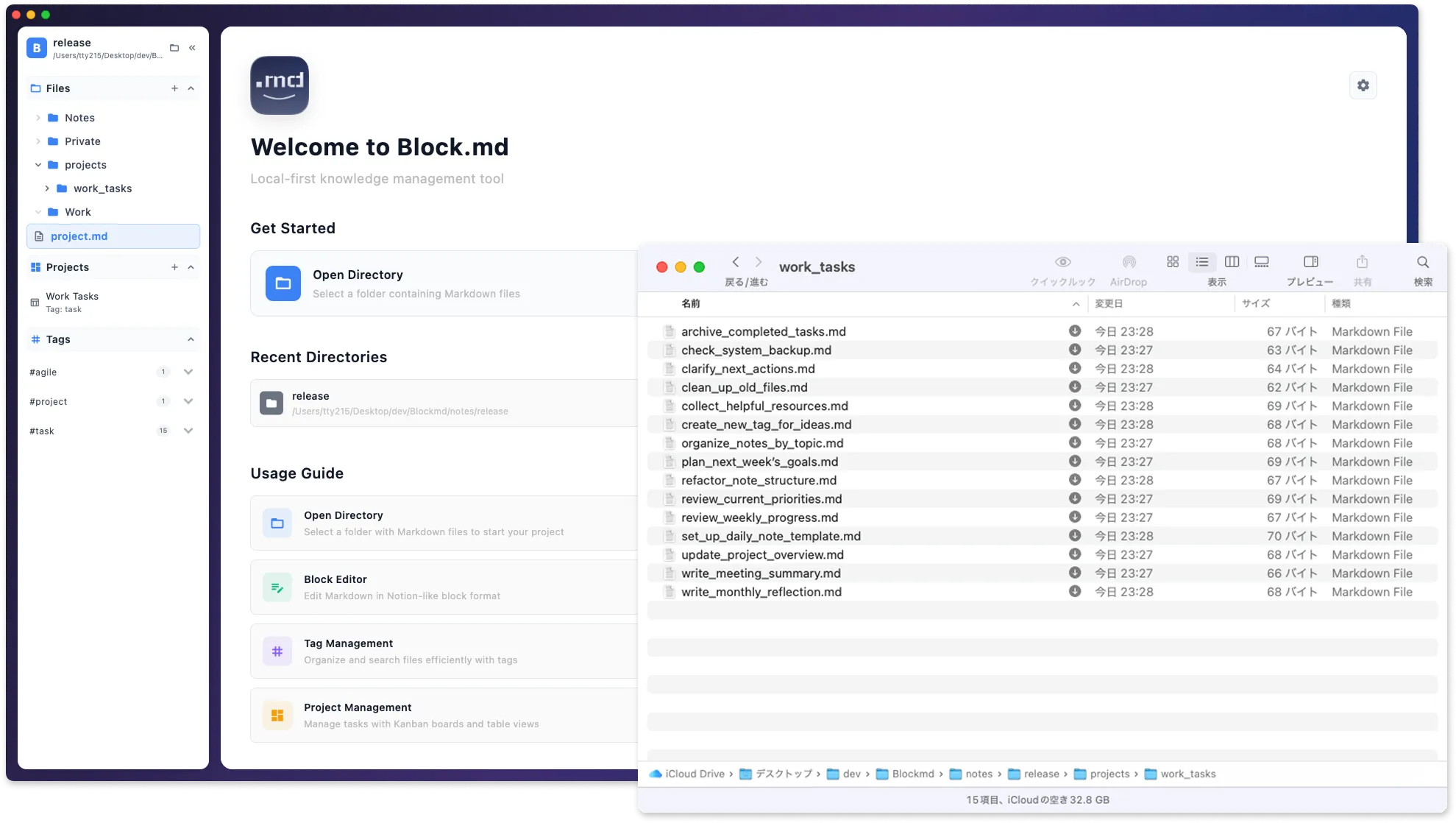Image resolution: width=1456 pixels, height=823 pixels.
Task: Open project.md in the file tree
Action: [x=113, y=236]
